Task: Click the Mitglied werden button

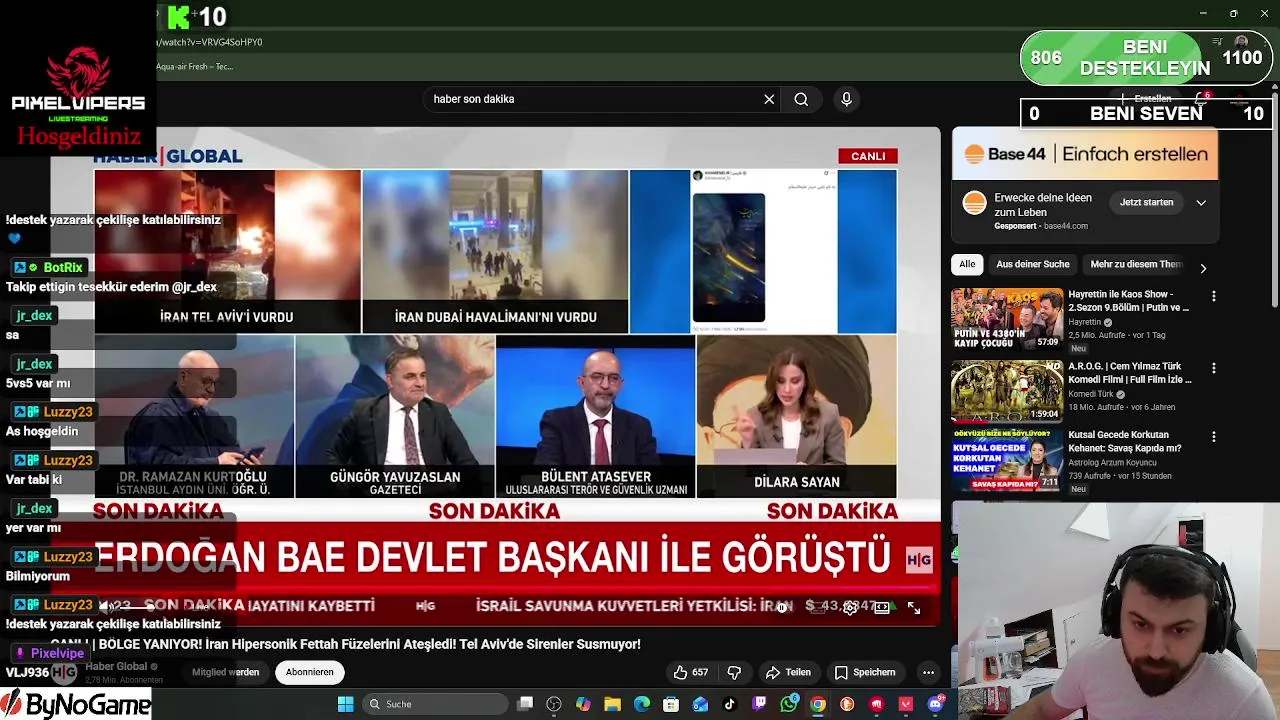Action: click(226, 672)
